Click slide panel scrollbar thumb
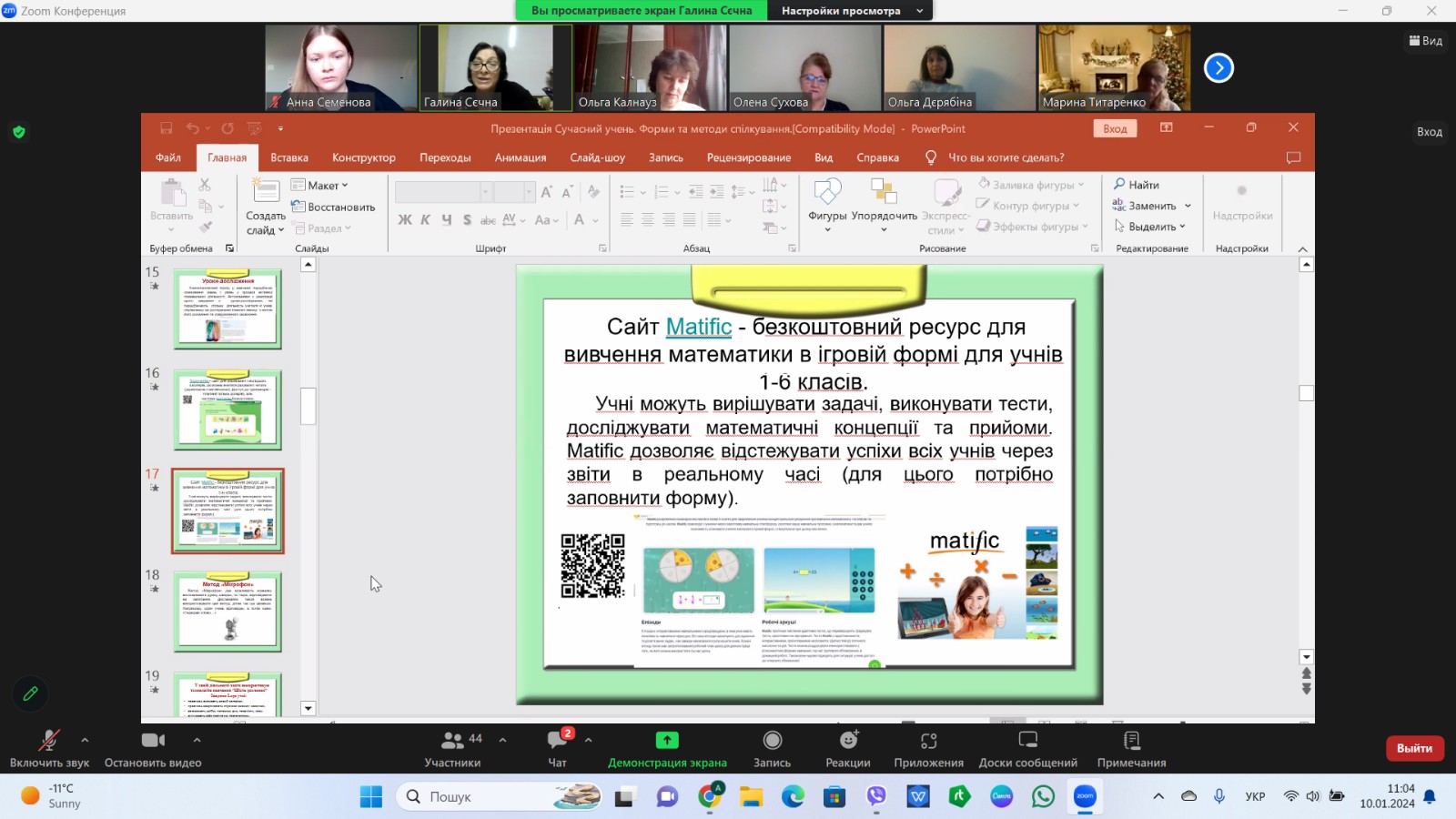The width and height of the screenshot is (1456, 819). coord(308,406)
